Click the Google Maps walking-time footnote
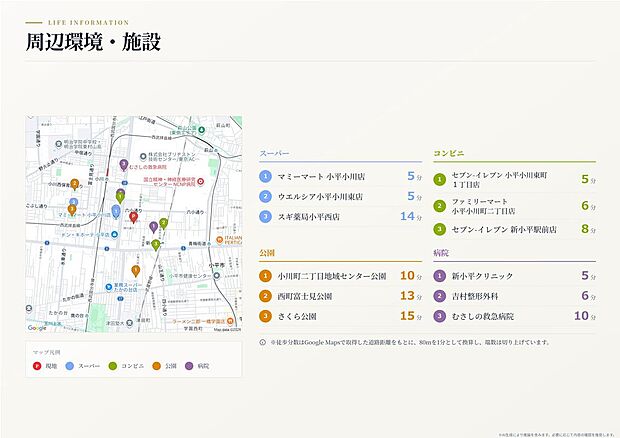The height and width of the screenshot is (438, 620). click(x=410, y=342)
